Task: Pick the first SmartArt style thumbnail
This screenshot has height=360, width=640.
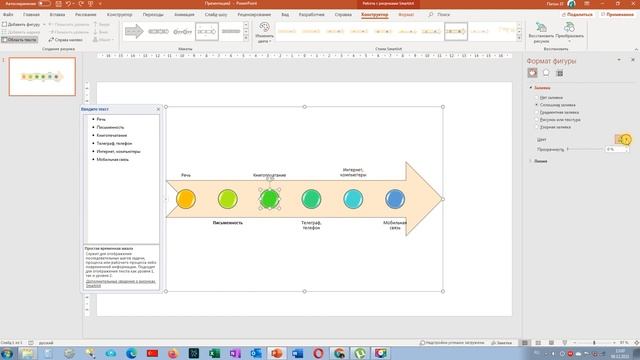Action: pos(287,31)
